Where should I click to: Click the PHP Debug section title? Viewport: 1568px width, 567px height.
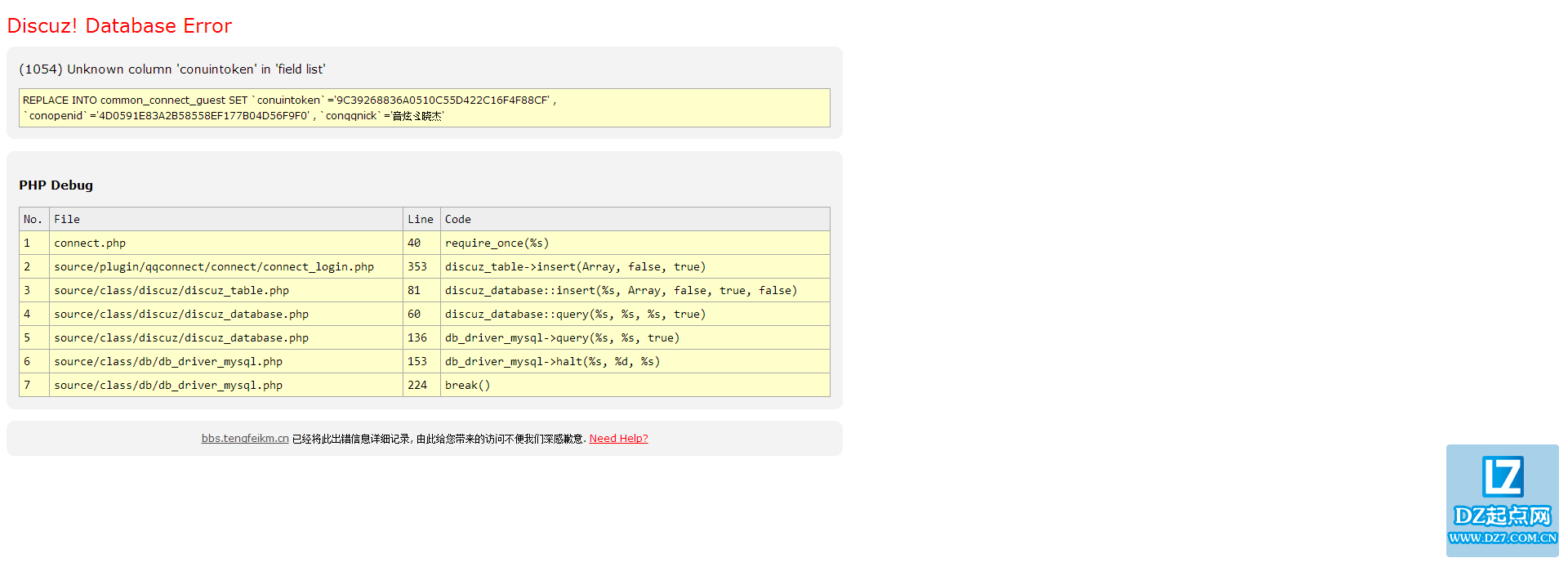(56, 185)
